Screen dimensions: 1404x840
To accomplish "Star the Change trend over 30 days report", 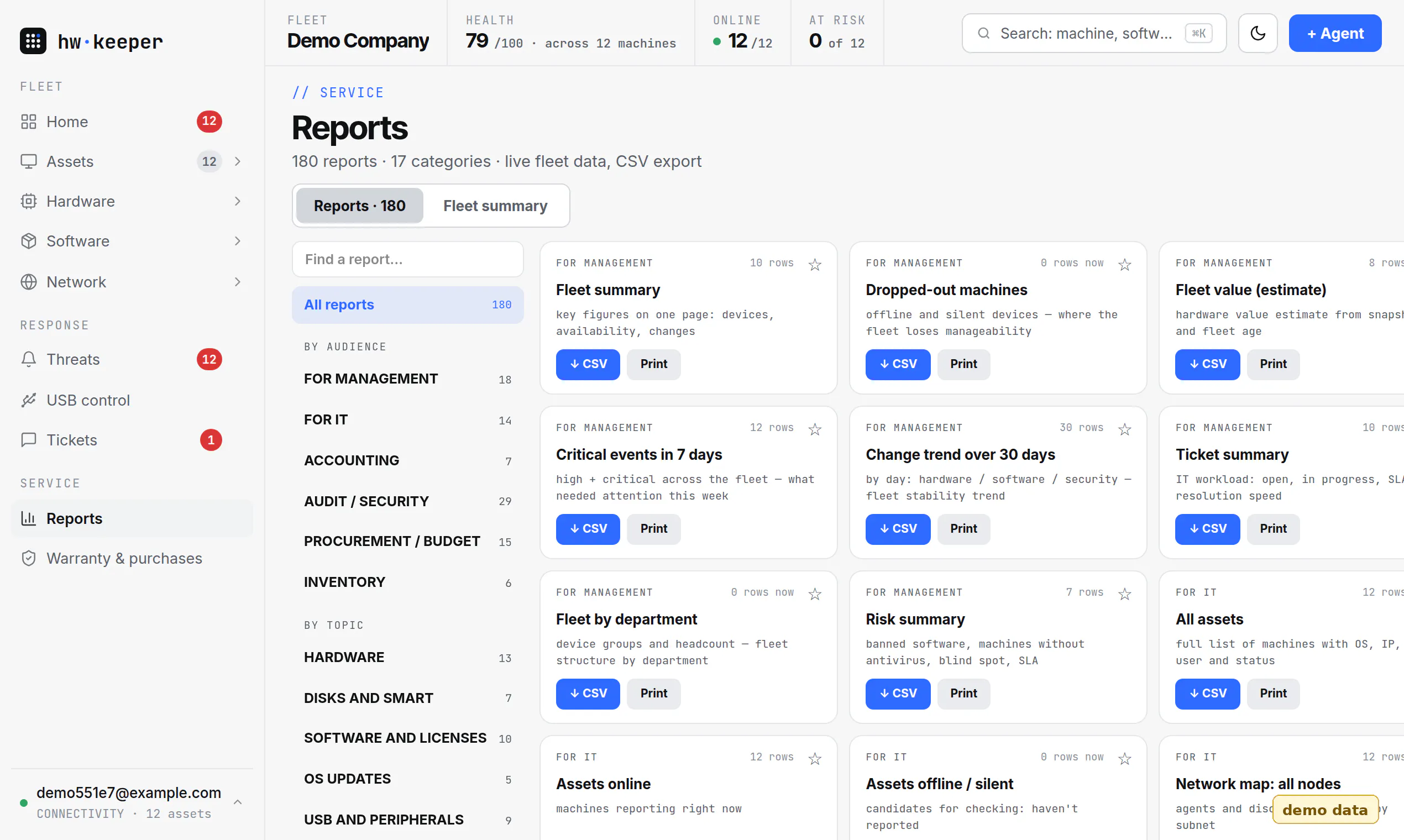I will click(1124, 429).
